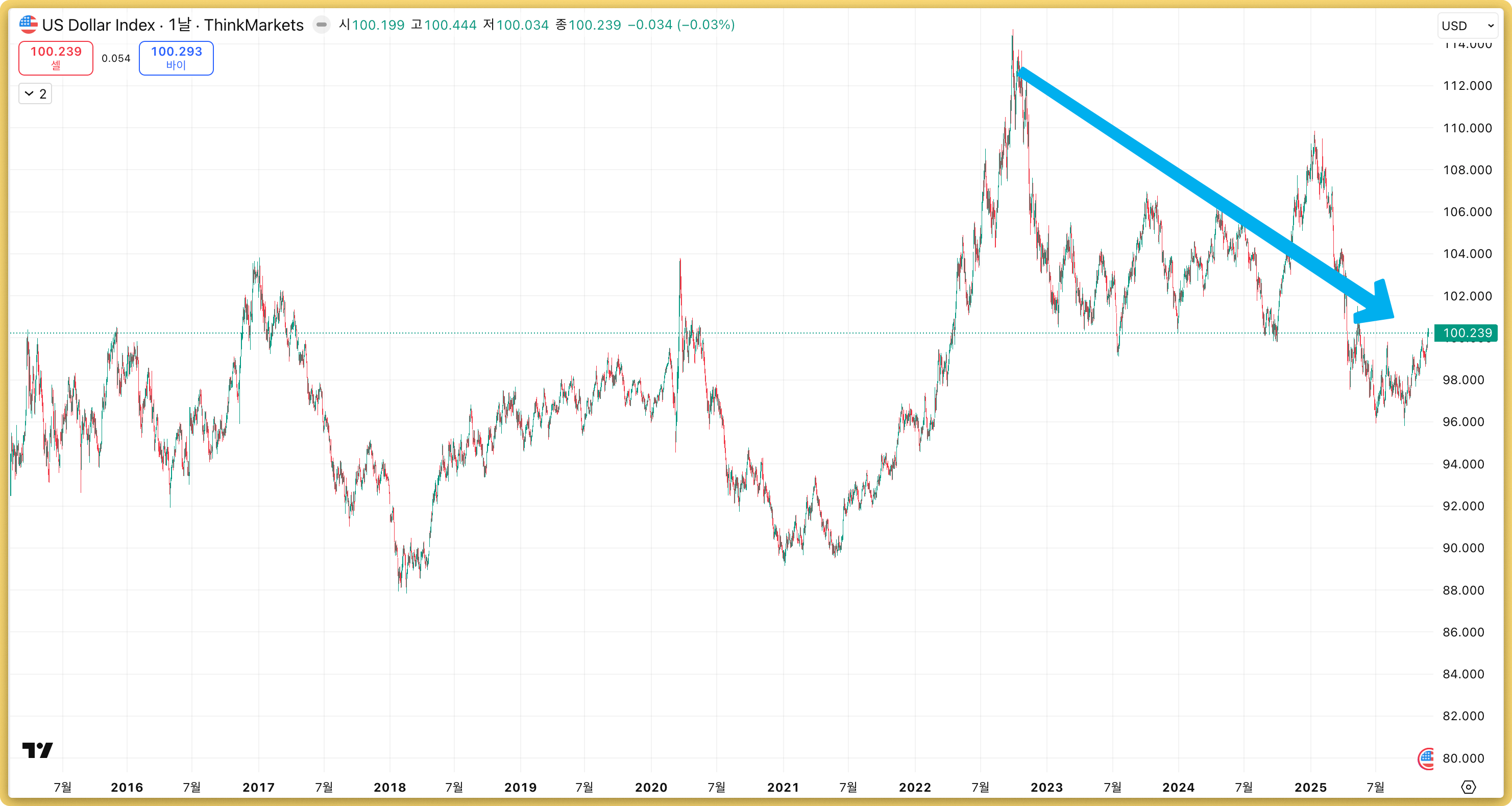Open chart settings via the hexagon gear icon
The image size is (1512, 806).
[1468, 787]
